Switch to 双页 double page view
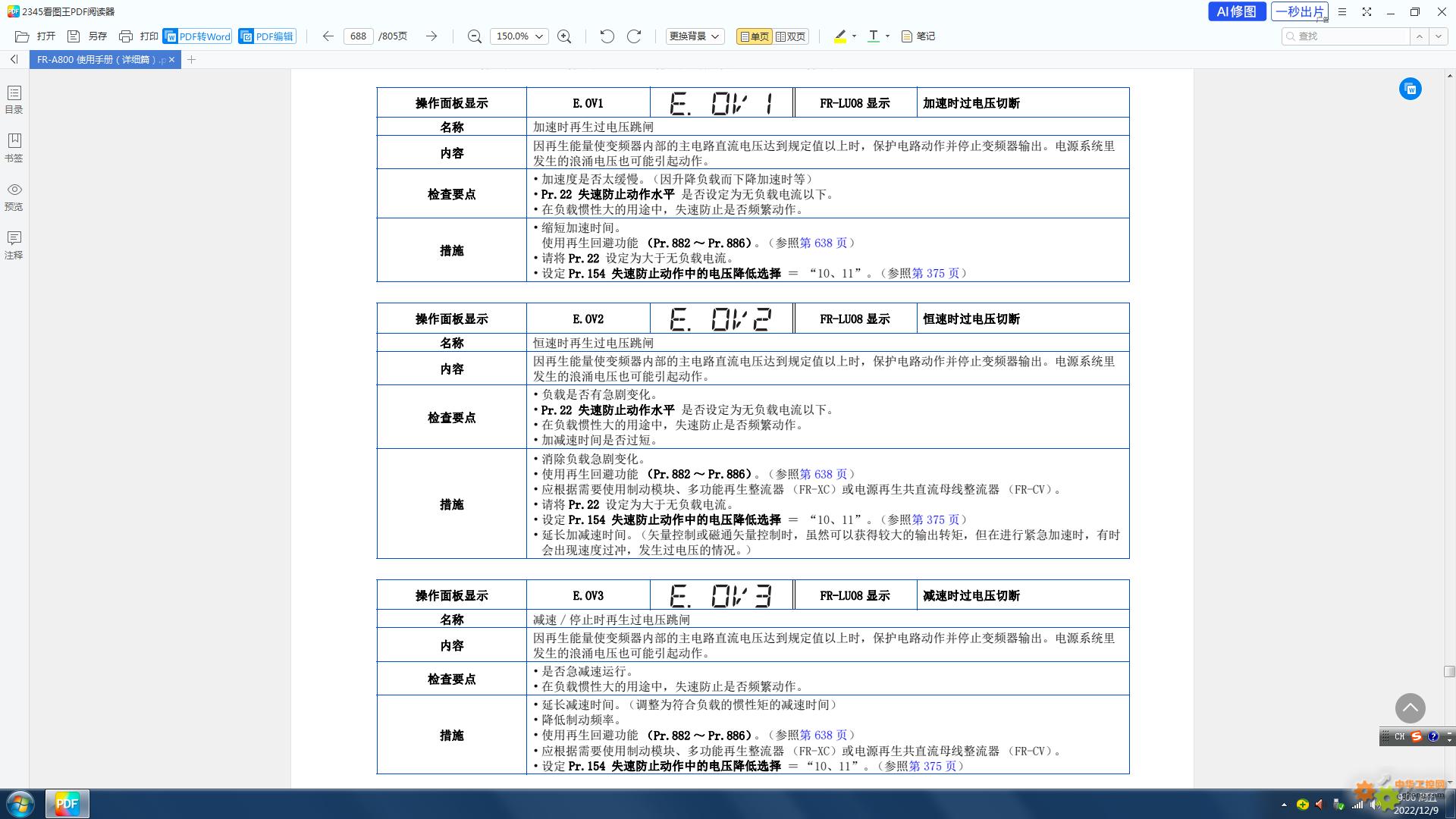The image size is (1456, 819). click(791, 36)
